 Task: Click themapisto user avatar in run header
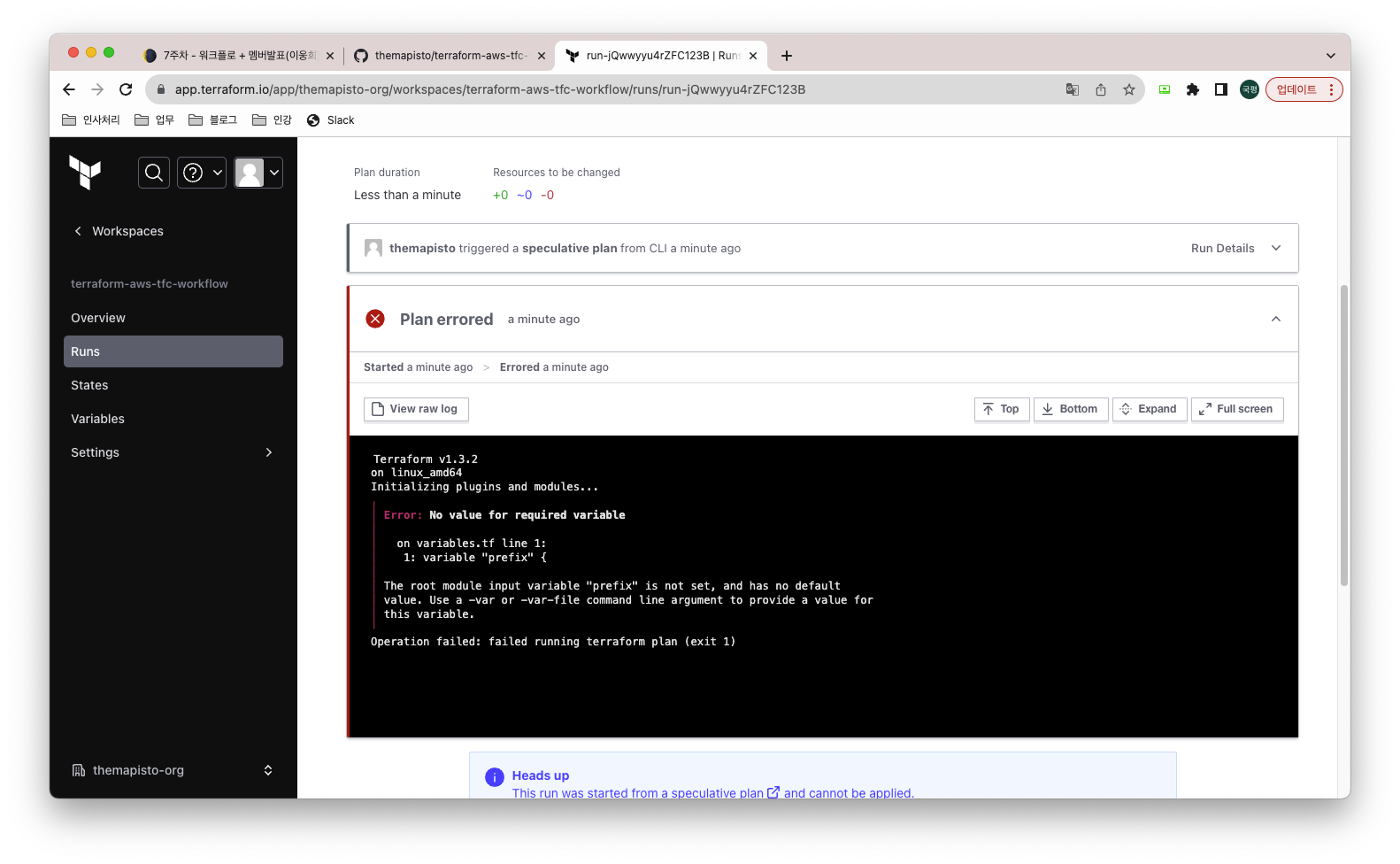coord(373,248)
